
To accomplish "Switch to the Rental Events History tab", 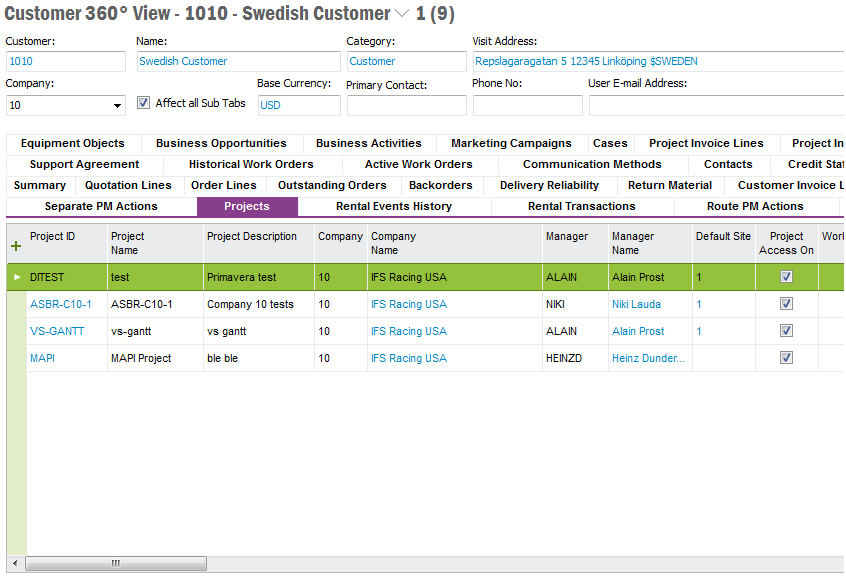I will coord(393,207).
